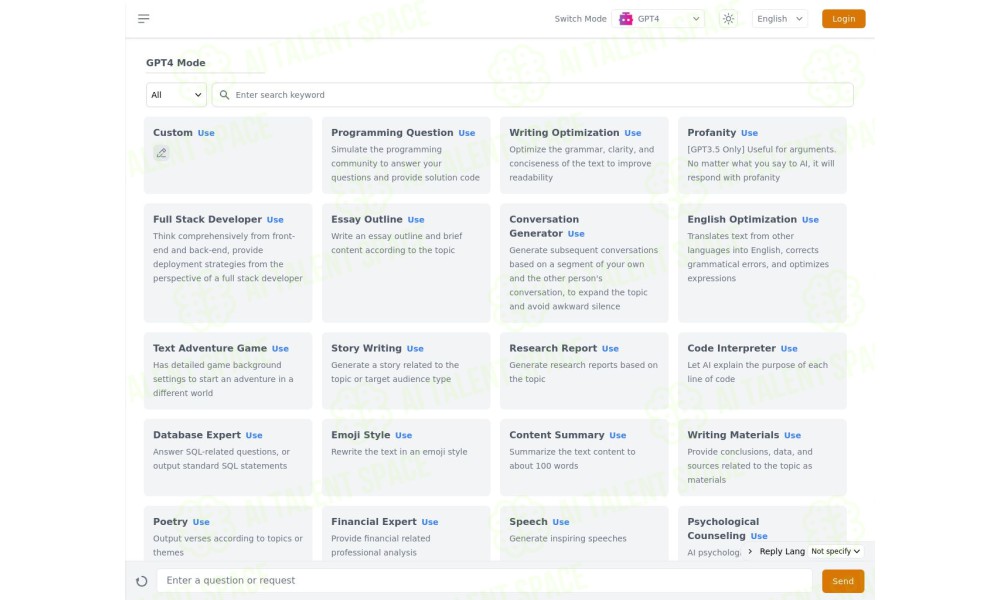Use the Research Report prompt

point(610,348)
